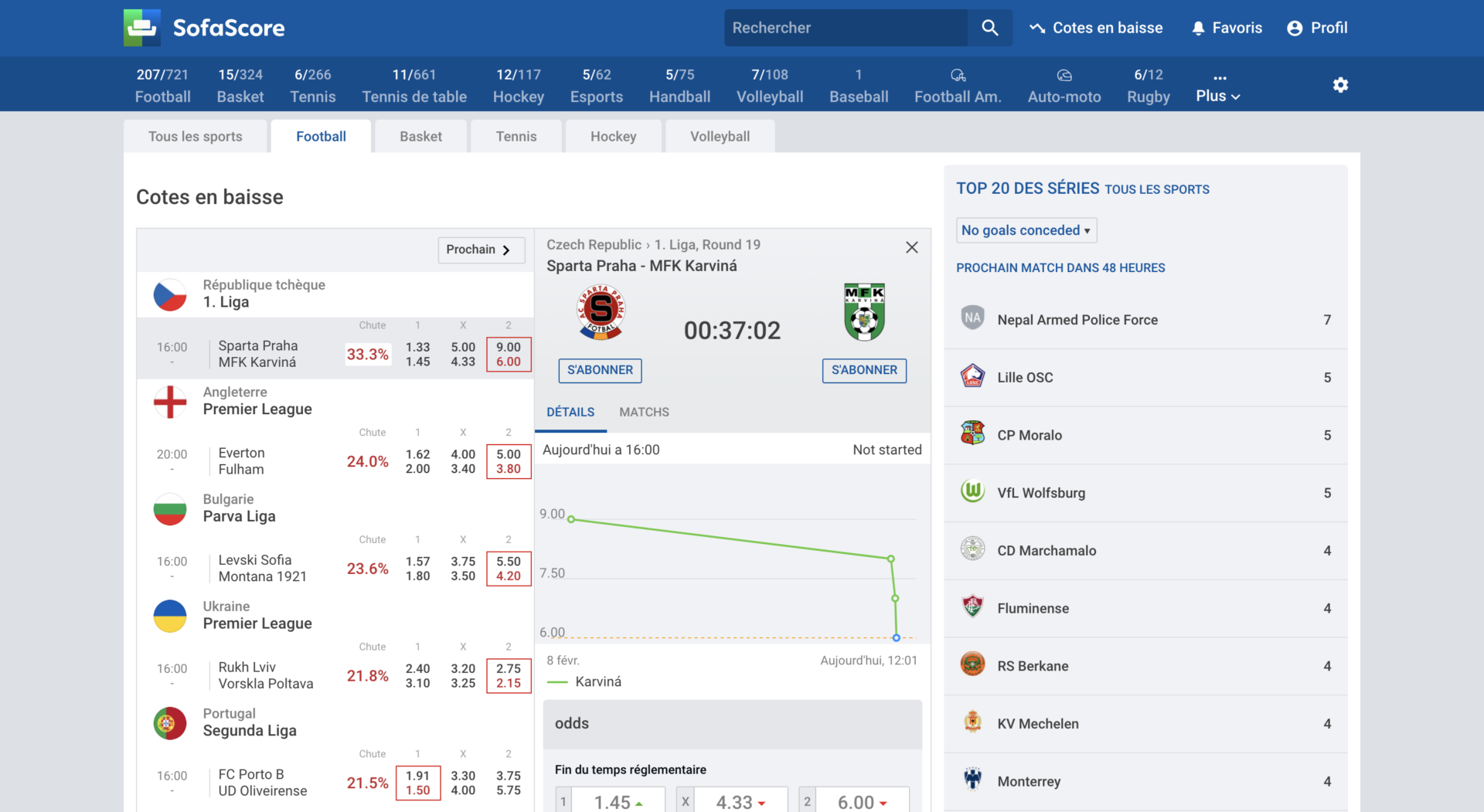
Task: Click the Karviná chart legend
Action: pyautogui.click(x=584, y=681)
